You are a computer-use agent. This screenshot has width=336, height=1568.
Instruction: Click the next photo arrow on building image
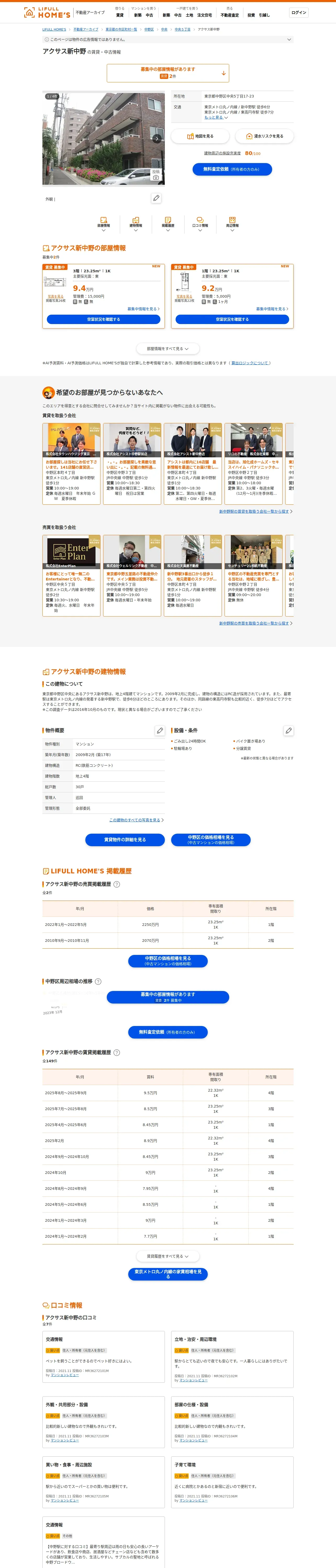coord(157,139)
